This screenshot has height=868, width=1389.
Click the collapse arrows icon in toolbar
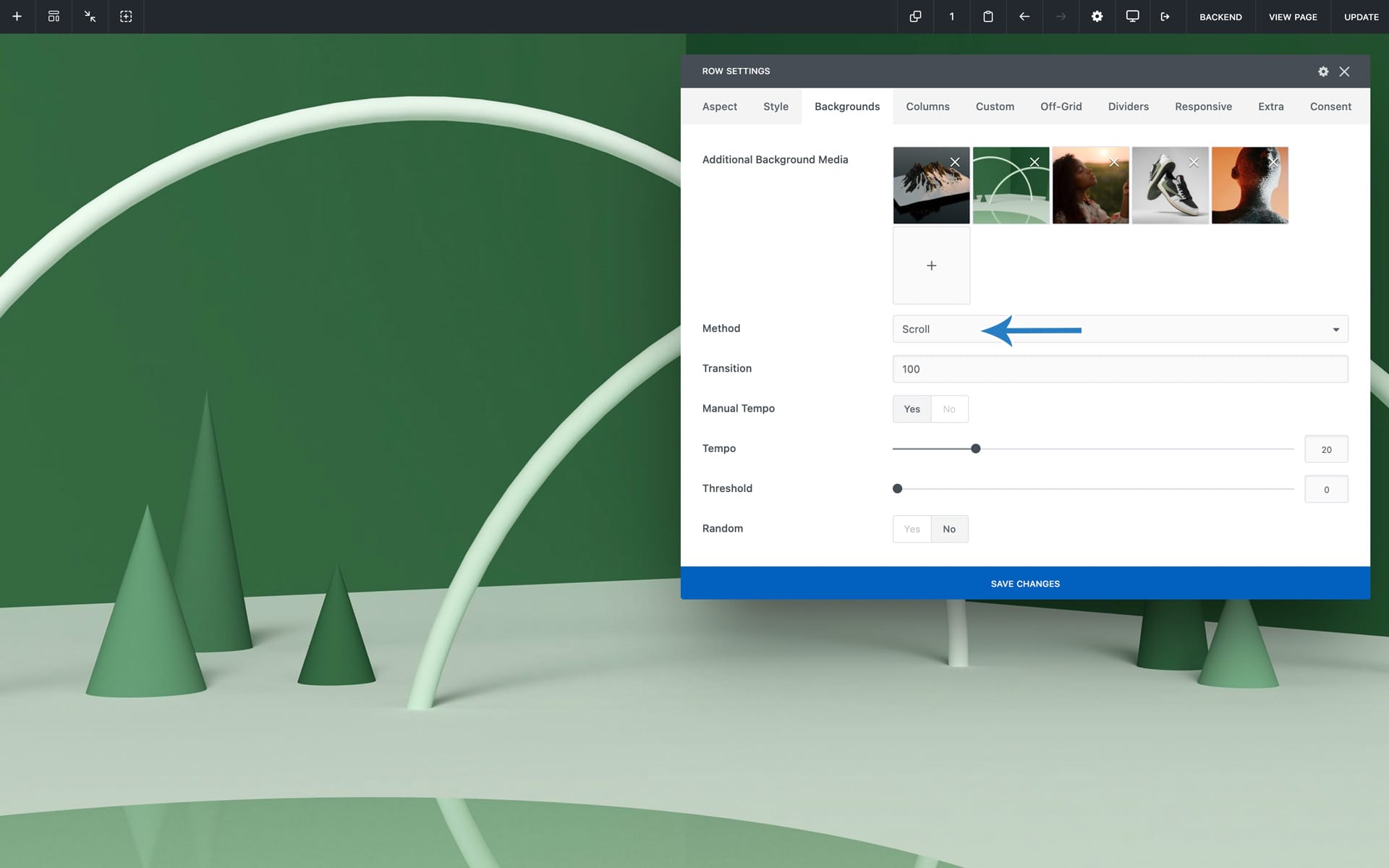(90, 17)
